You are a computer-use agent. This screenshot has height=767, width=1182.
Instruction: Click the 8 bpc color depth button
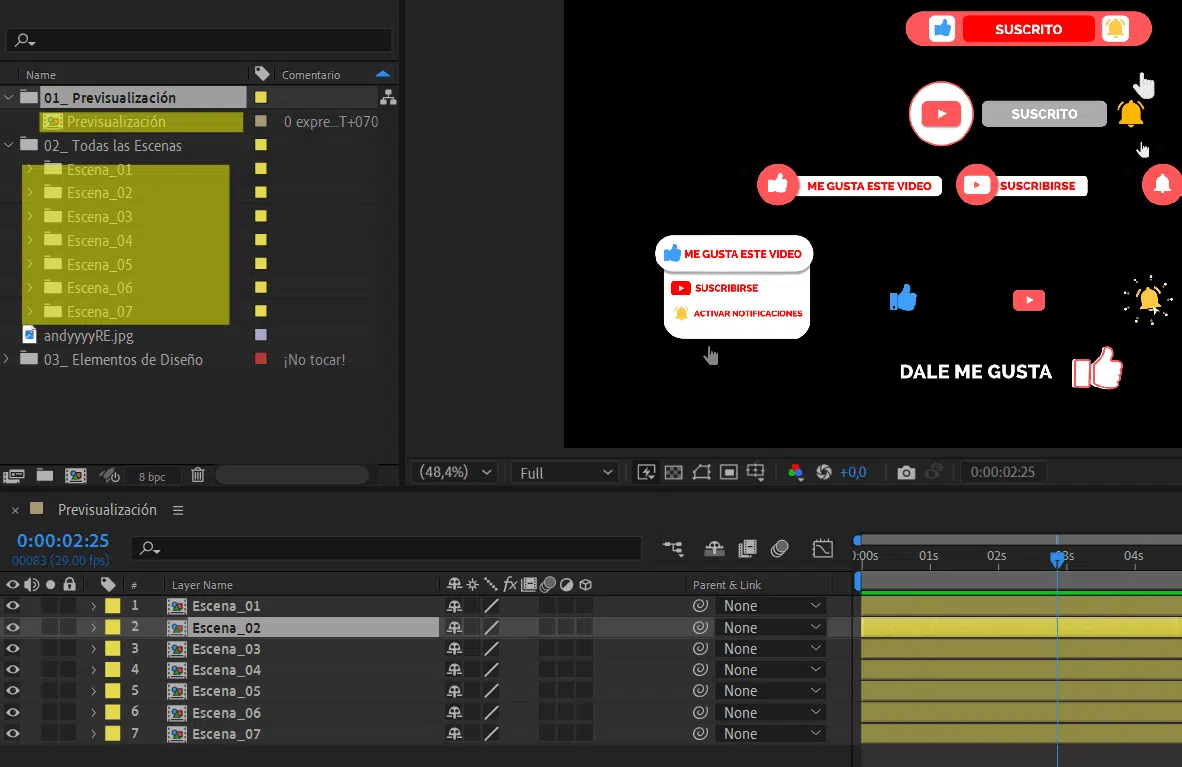tap(152, 477)
